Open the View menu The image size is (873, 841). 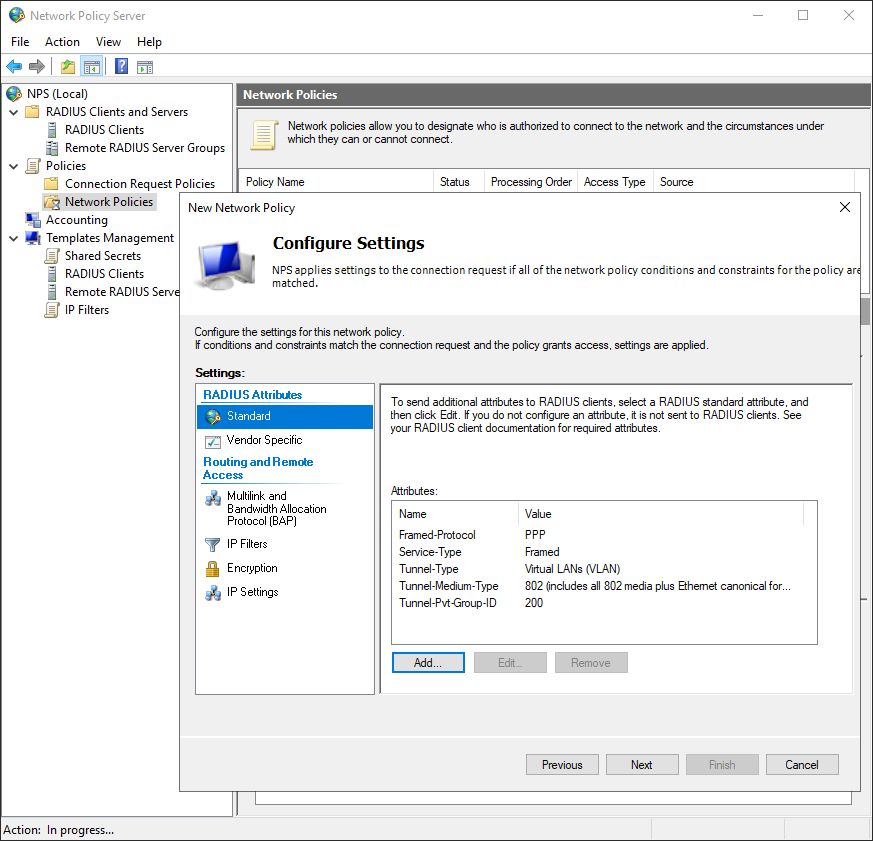pyautogui.click(x=108, y=42)
